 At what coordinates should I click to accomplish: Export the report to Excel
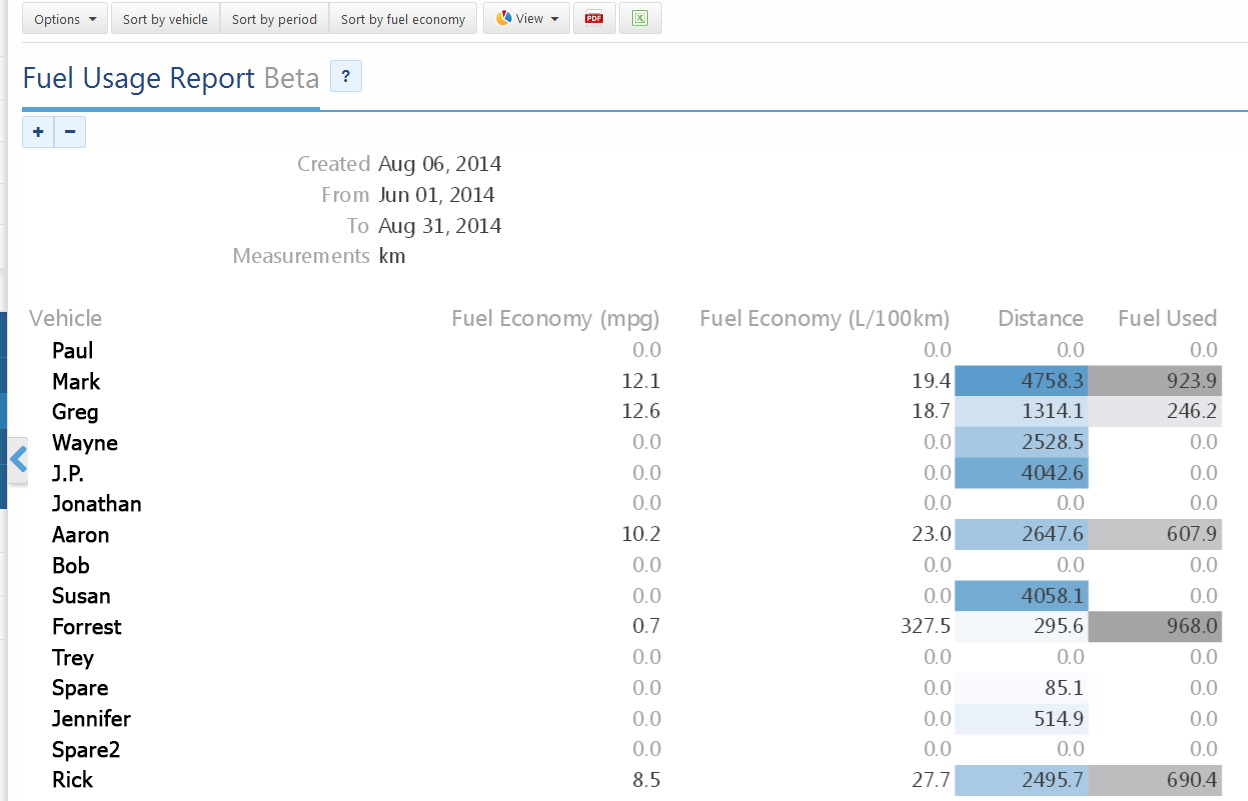coord(640,19)
